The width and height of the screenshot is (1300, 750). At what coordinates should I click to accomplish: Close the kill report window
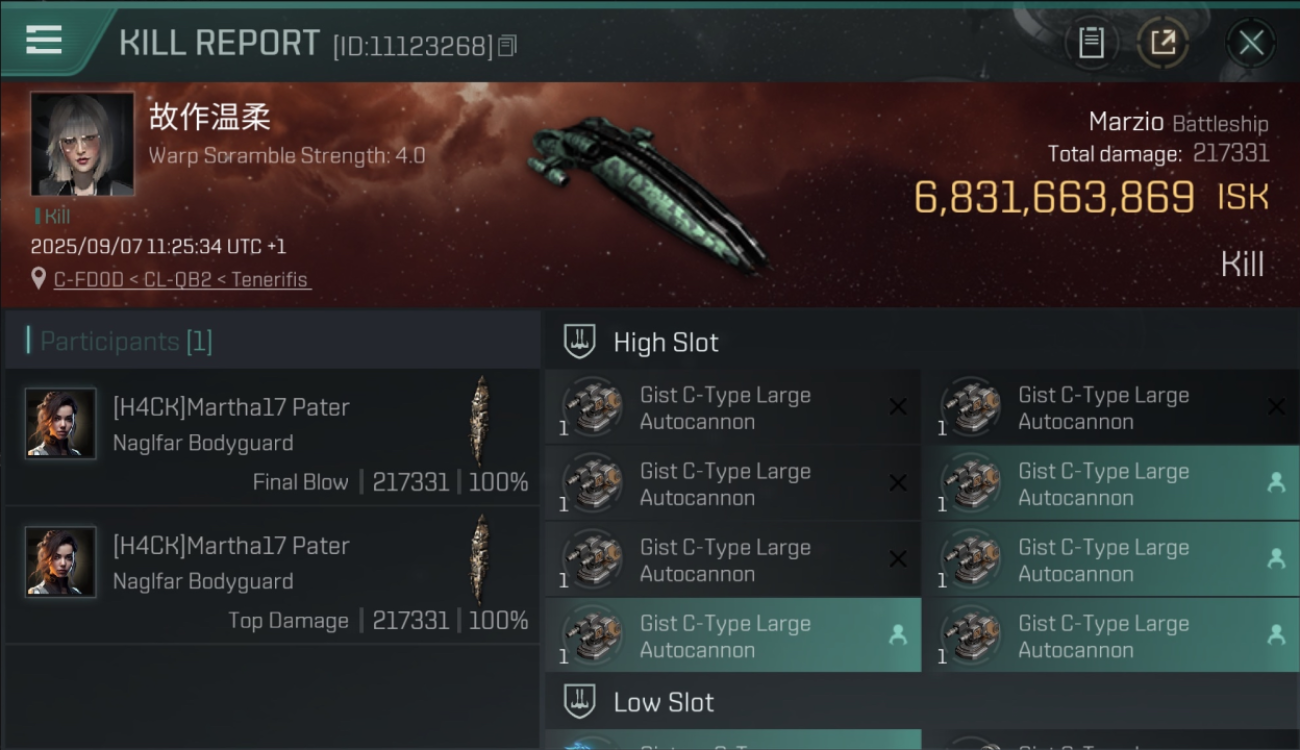pyautogui.click(x=1251, y=43)
